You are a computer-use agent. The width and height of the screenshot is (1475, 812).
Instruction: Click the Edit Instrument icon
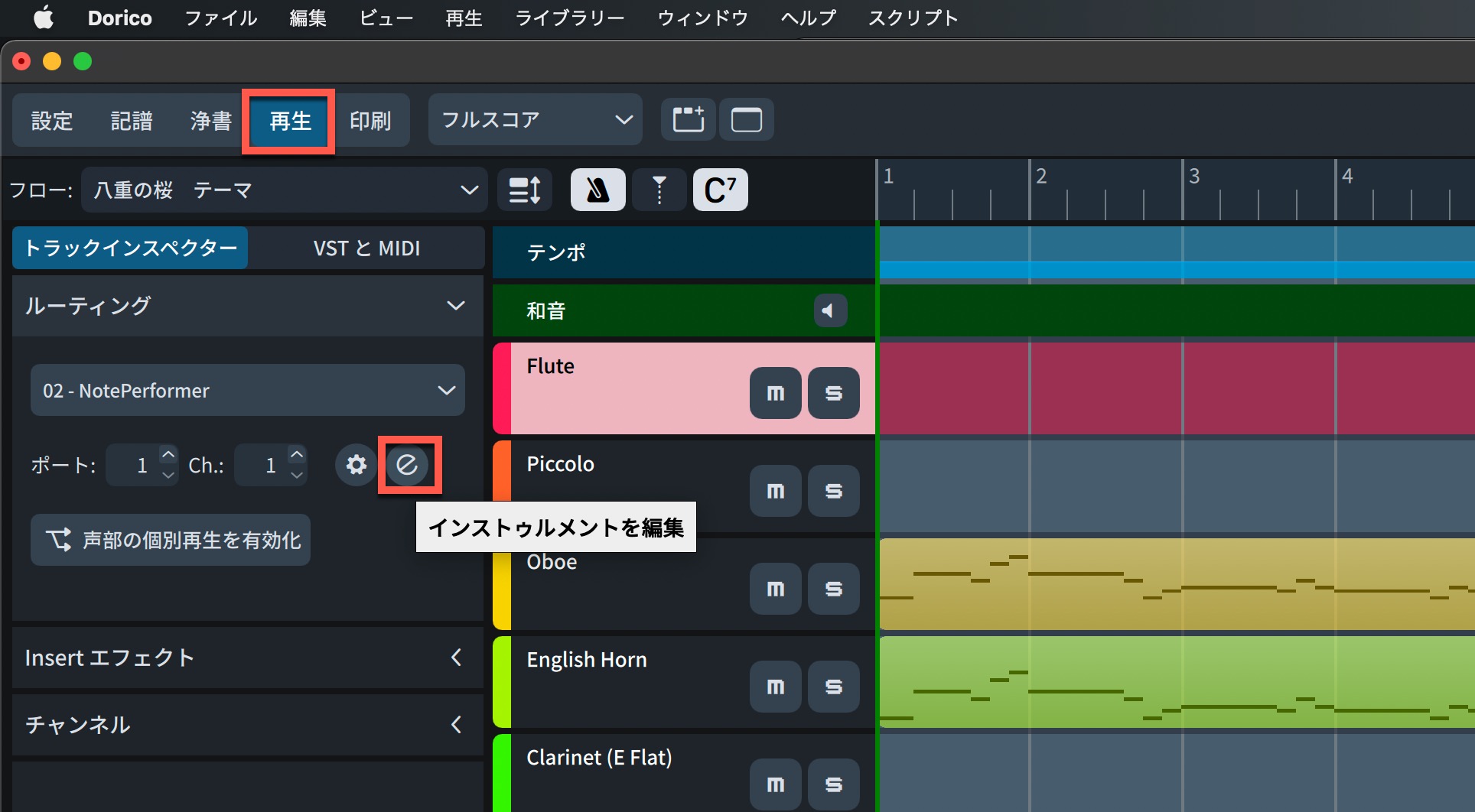tap(407, 465)
